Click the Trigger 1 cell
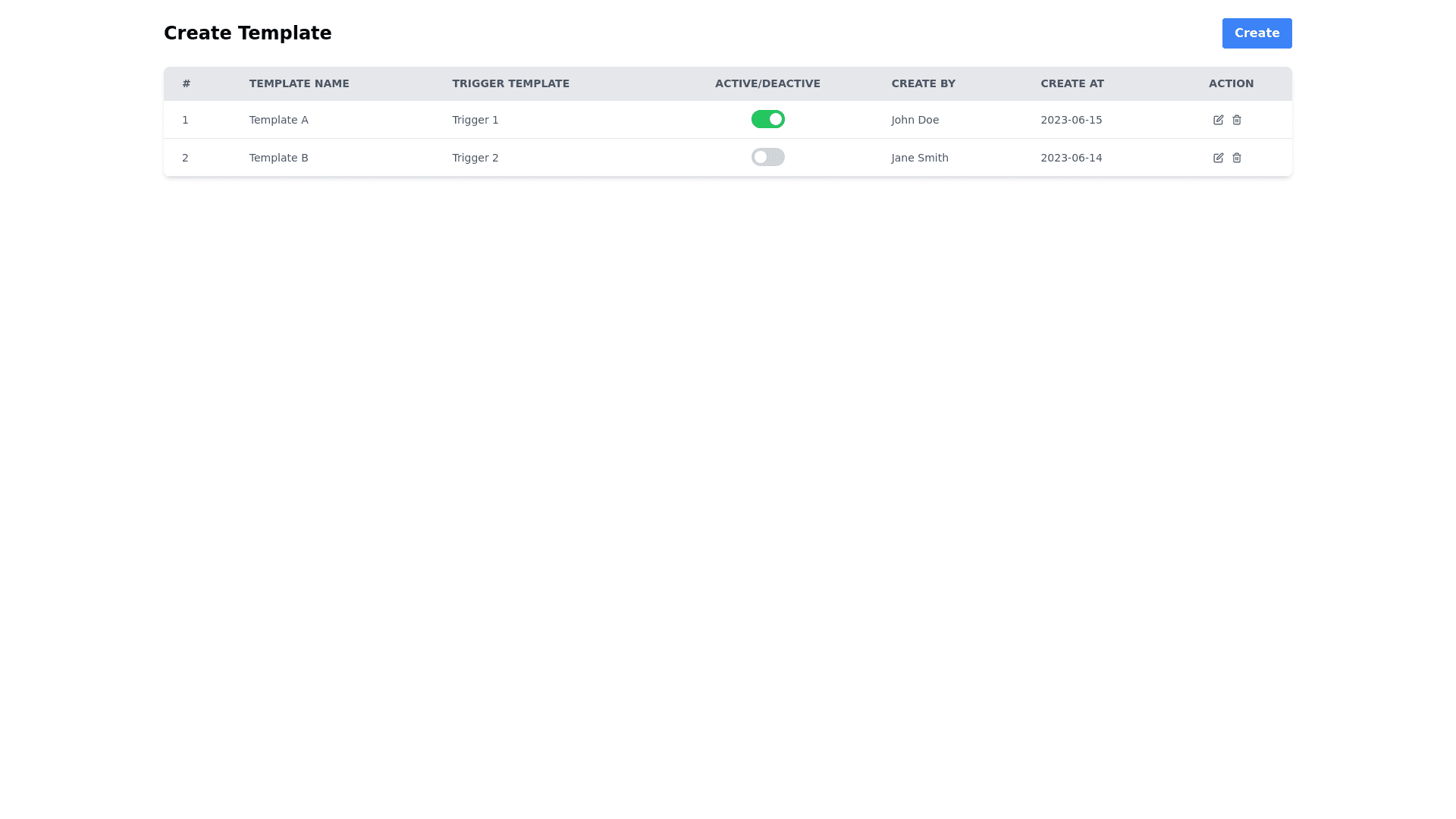The height and width of the screenshot is (819, 1456). tap(475, 120)
